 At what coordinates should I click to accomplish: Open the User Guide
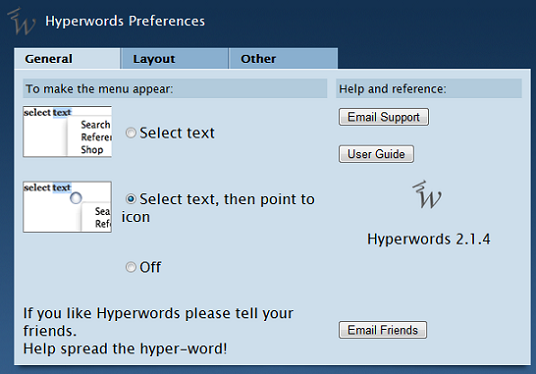click(x=376, y=154)
